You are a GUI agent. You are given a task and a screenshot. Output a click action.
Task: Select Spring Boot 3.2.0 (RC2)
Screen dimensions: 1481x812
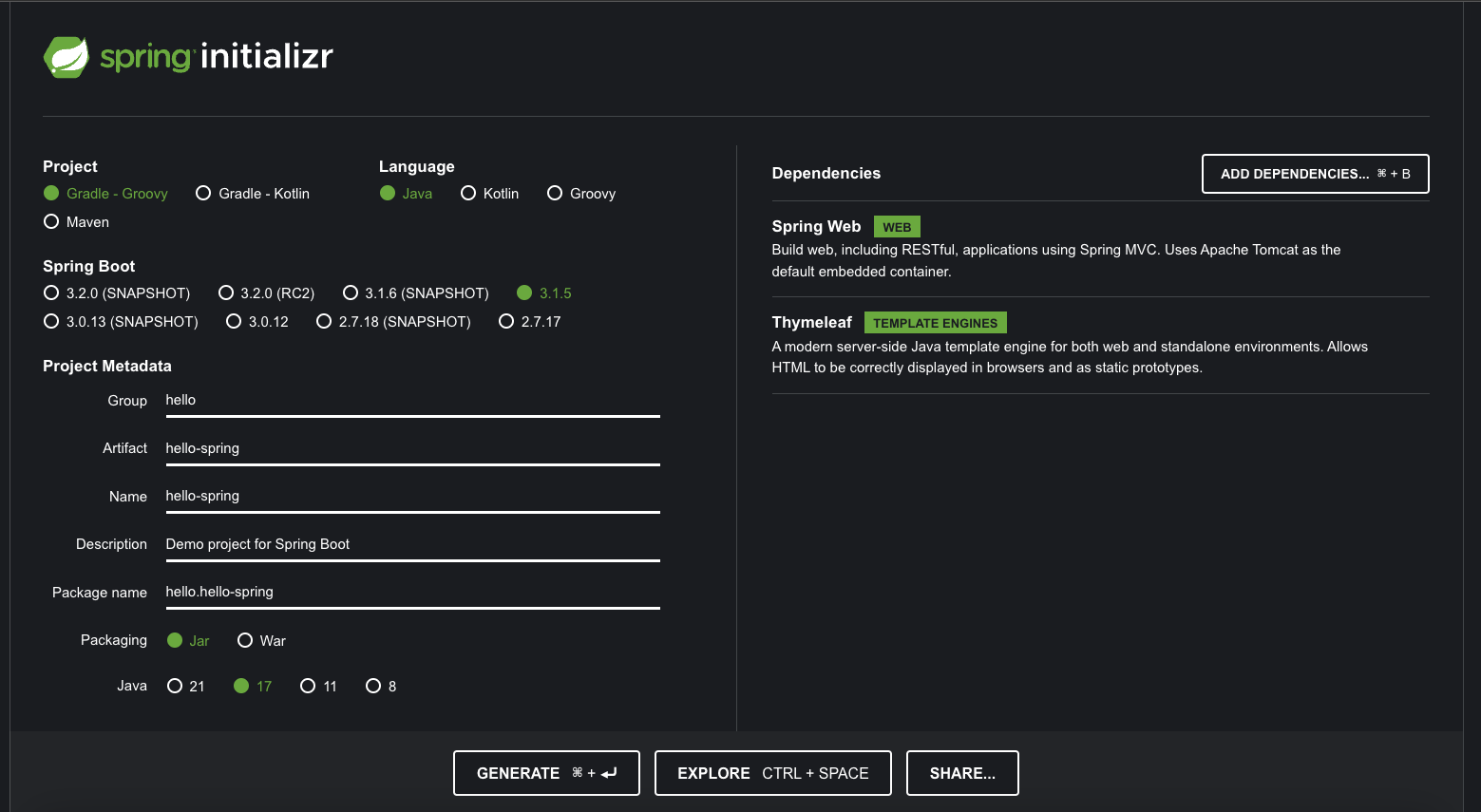click(x=266, y=293)
